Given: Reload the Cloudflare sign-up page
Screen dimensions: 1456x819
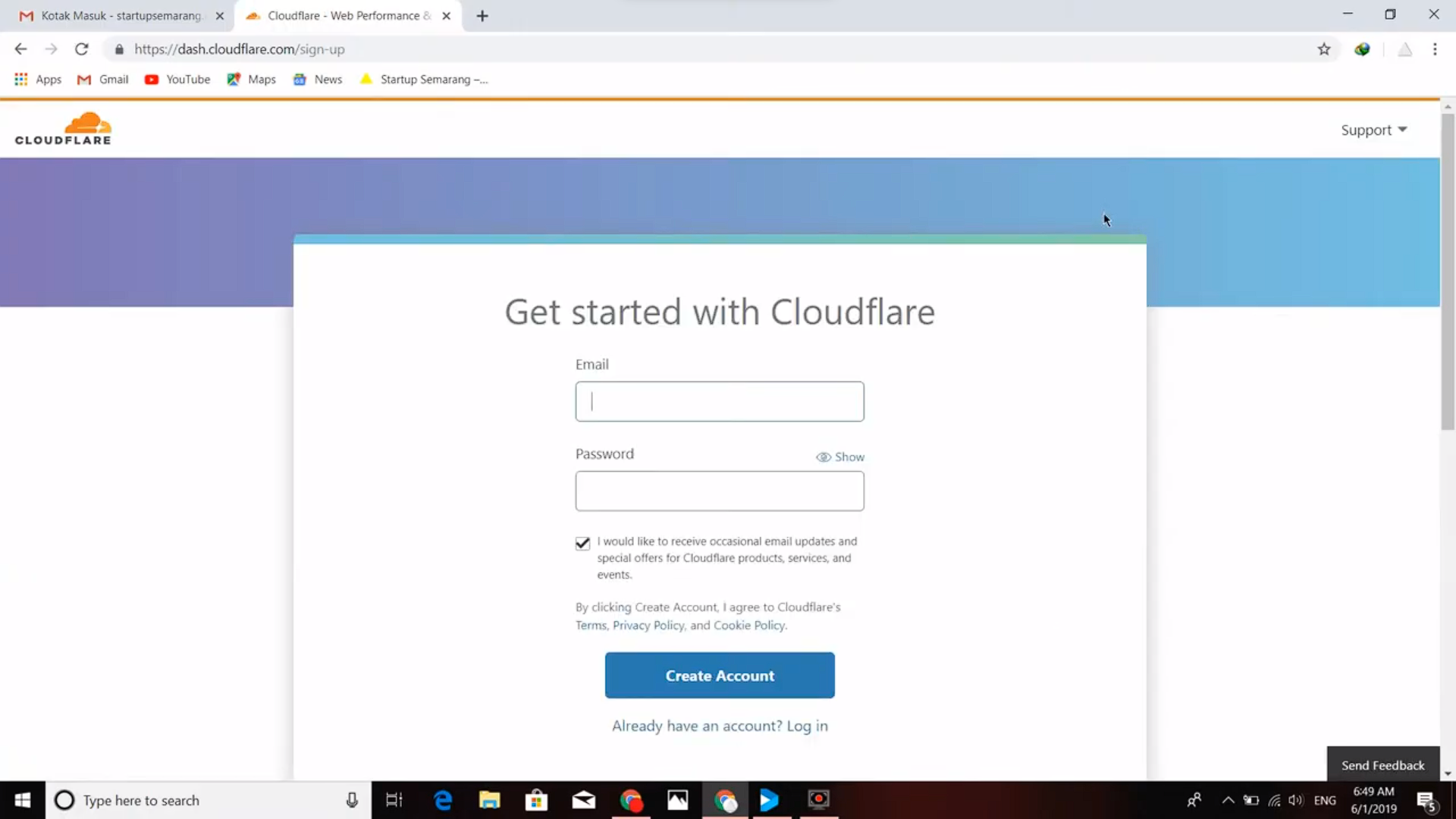Looking at the screenshot, I should pos(81,49).
